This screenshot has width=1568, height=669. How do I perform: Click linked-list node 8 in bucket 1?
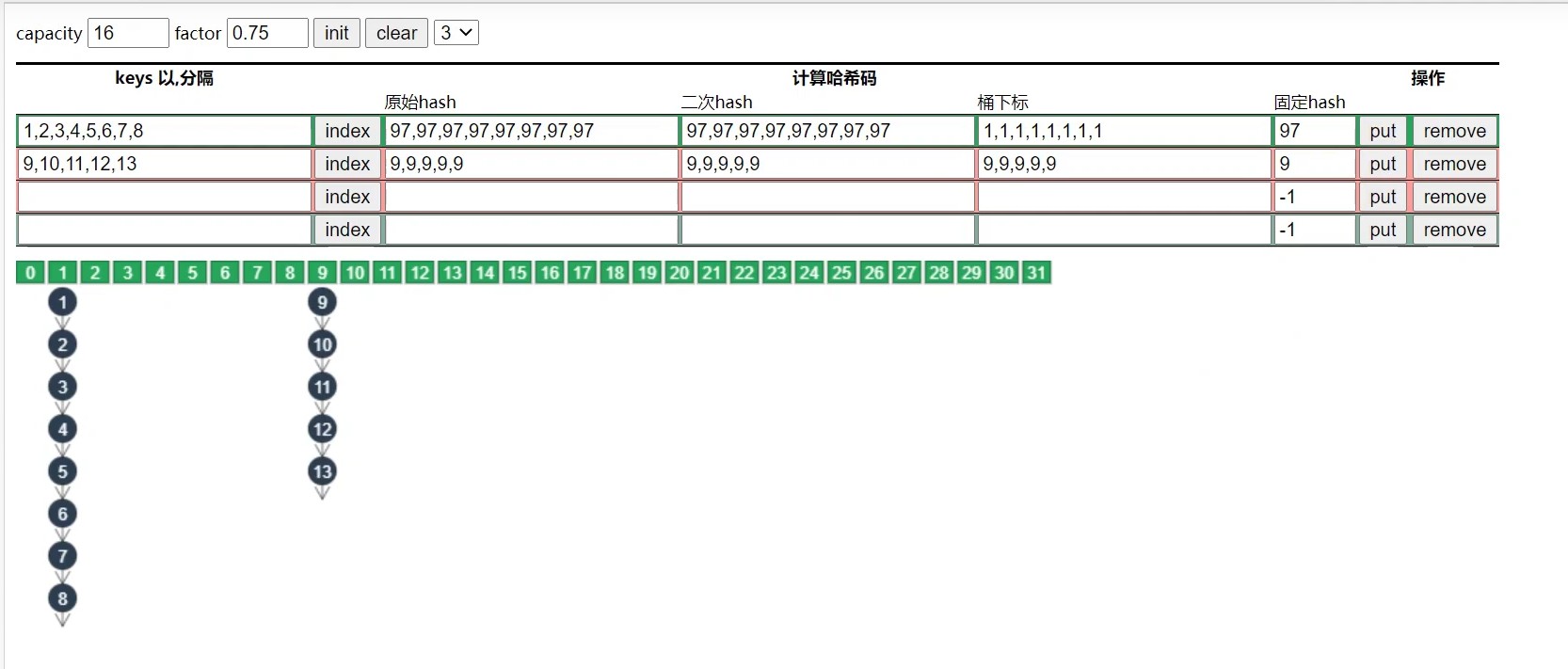coord(63,598)
